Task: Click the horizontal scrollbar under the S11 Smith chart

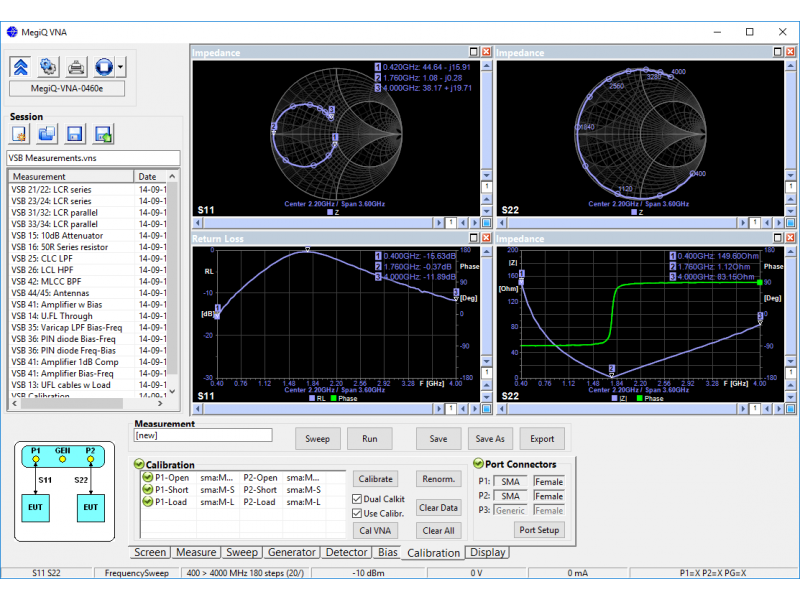Action: [318, 222]
